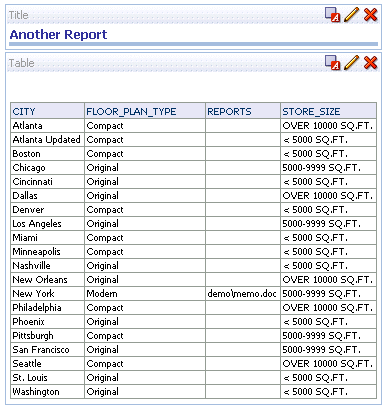This screenshot has width=391, height=415.
Task: Select the San Francisco city cell
Action: point(47,350)
